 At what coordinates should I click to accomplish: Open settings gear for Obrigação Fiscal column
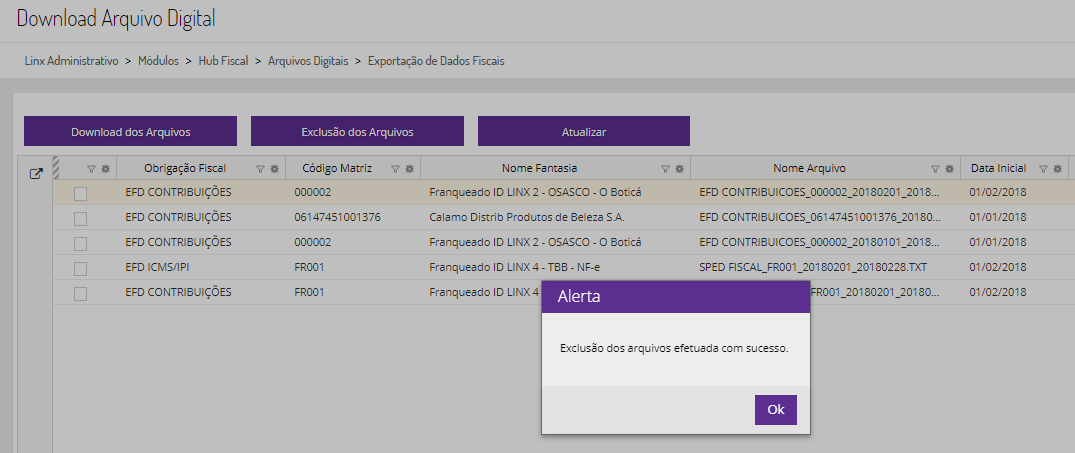[x=274, y=169]
